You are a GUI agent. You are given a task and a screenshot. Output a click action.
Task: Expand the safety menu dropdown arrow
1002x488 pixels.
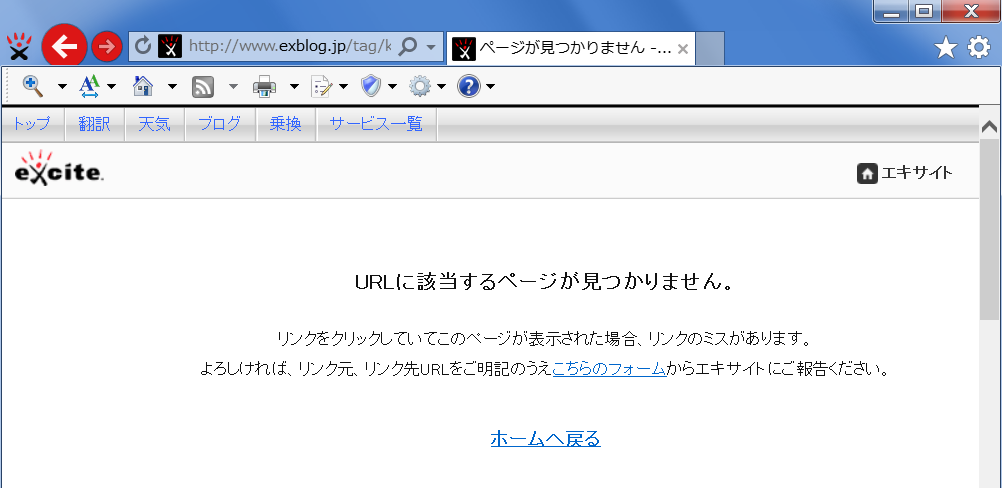[392, 86]
